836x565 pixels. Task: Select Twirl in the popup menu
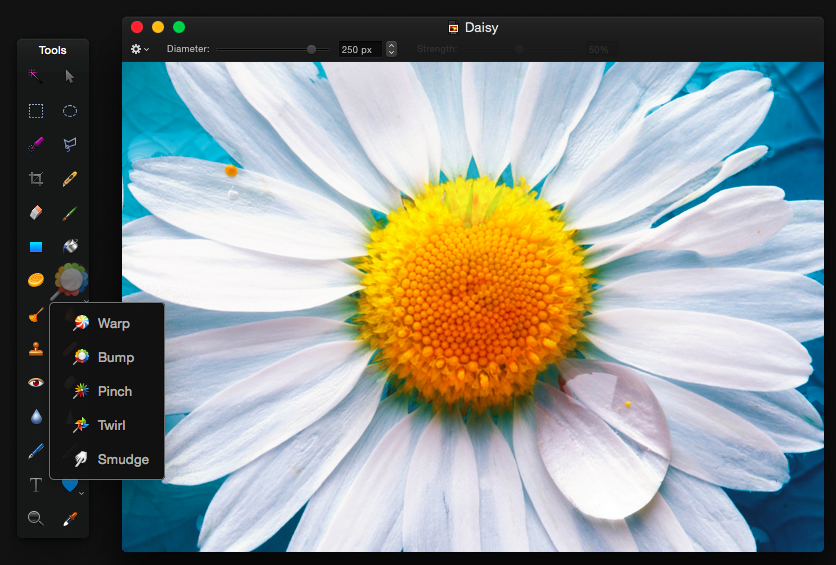pos(111,425)
